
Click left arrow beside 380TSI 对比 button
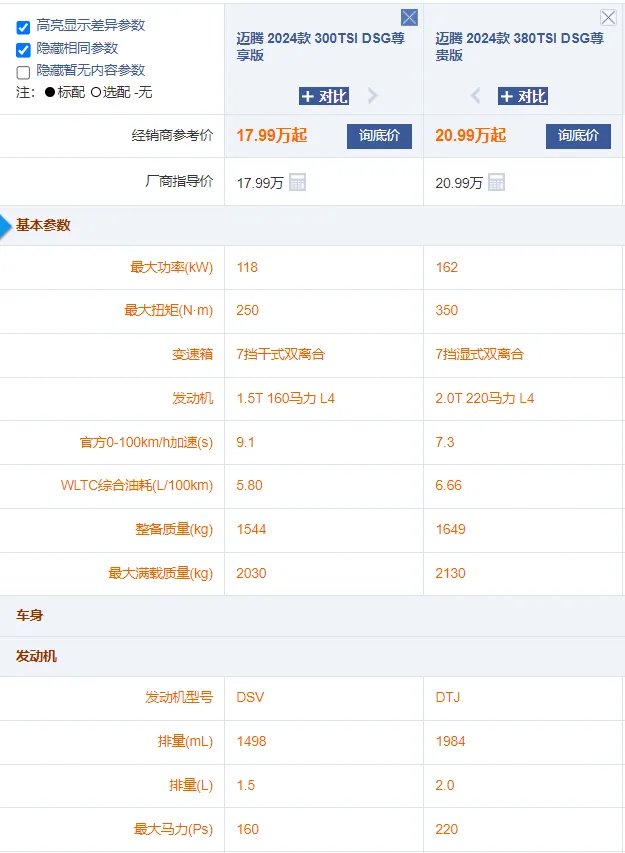coord(475,96)
